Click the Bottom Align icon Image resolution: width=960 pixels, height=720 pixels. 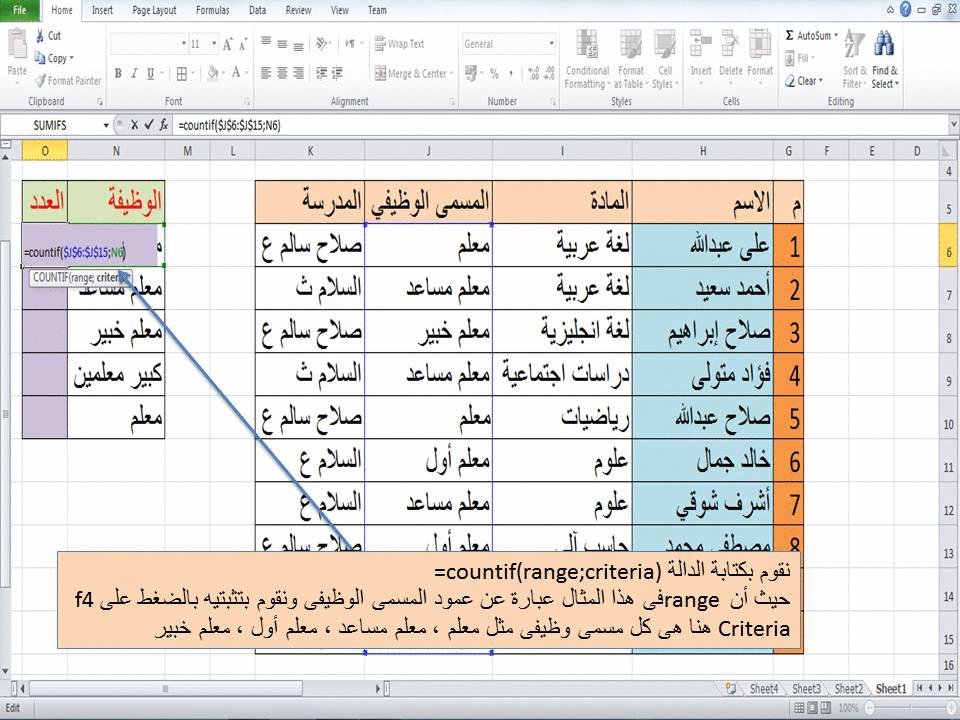click(x=298, y=45)
